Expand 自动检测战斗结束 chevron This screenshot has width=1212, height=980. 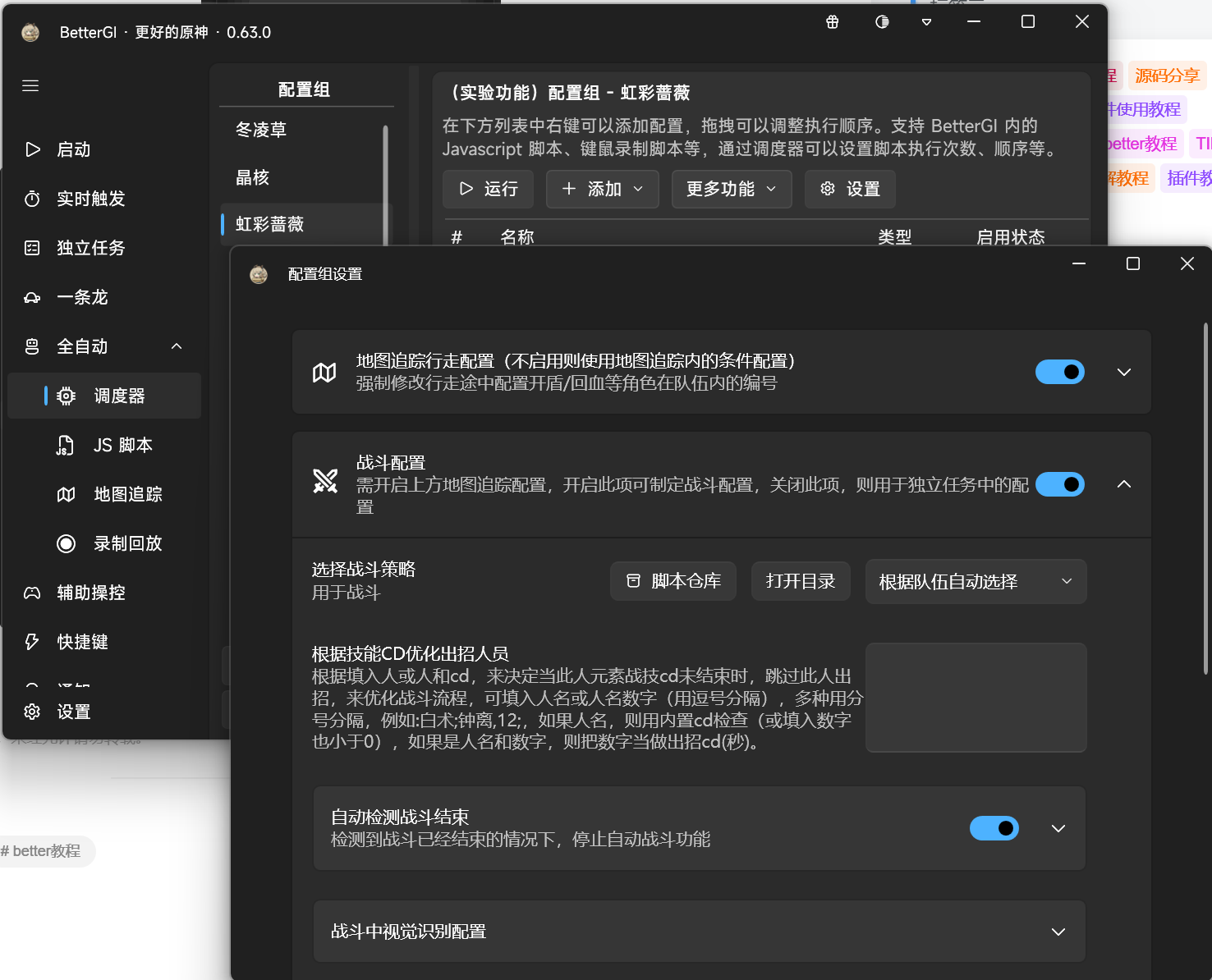coord(1058,828)
